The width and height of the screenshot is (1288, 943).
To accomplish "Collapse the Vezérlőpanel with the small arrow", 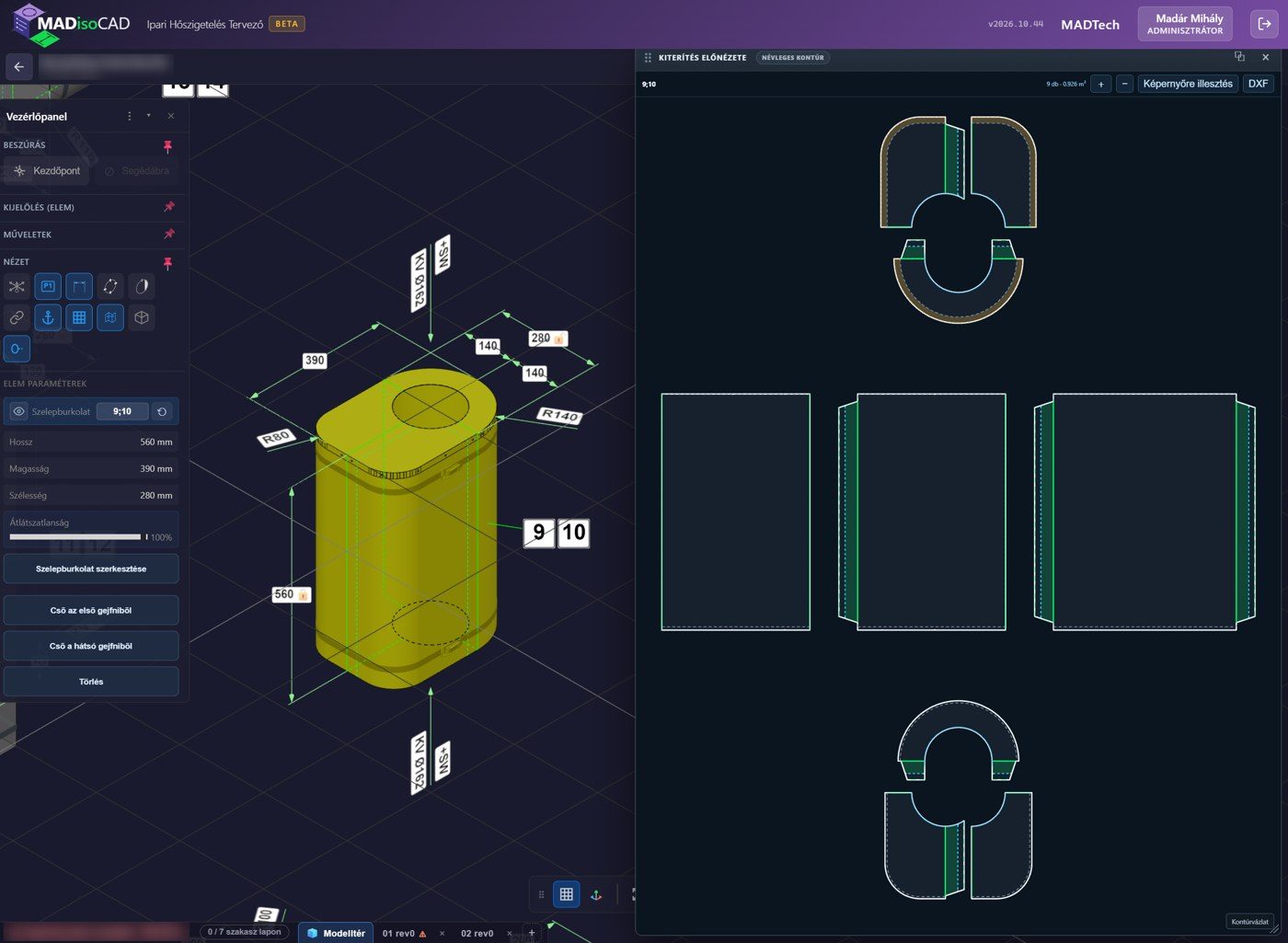I will point(149,116).
